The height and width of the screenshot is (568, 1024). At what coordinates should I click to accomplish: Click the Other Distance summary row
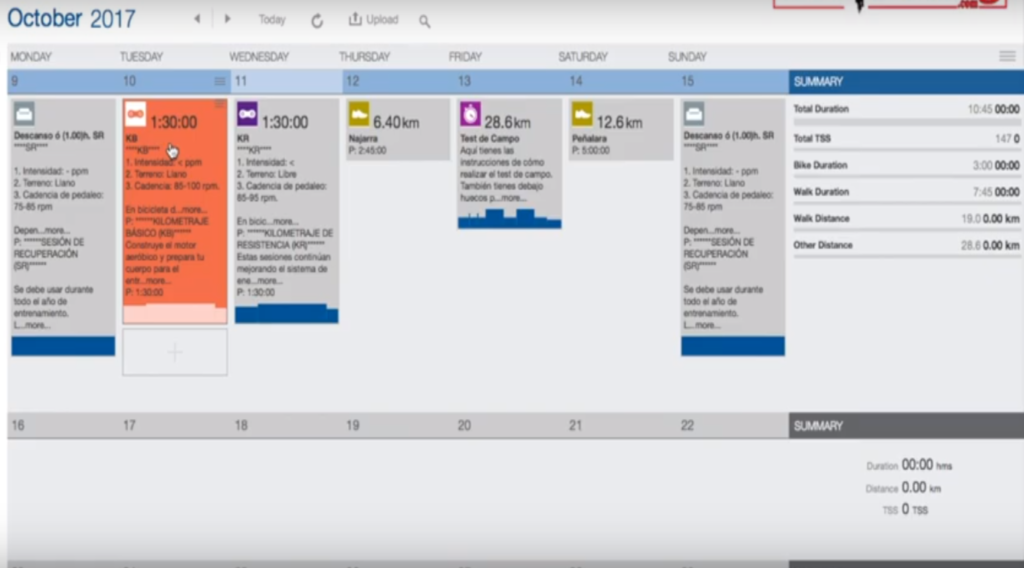(906, 245)
